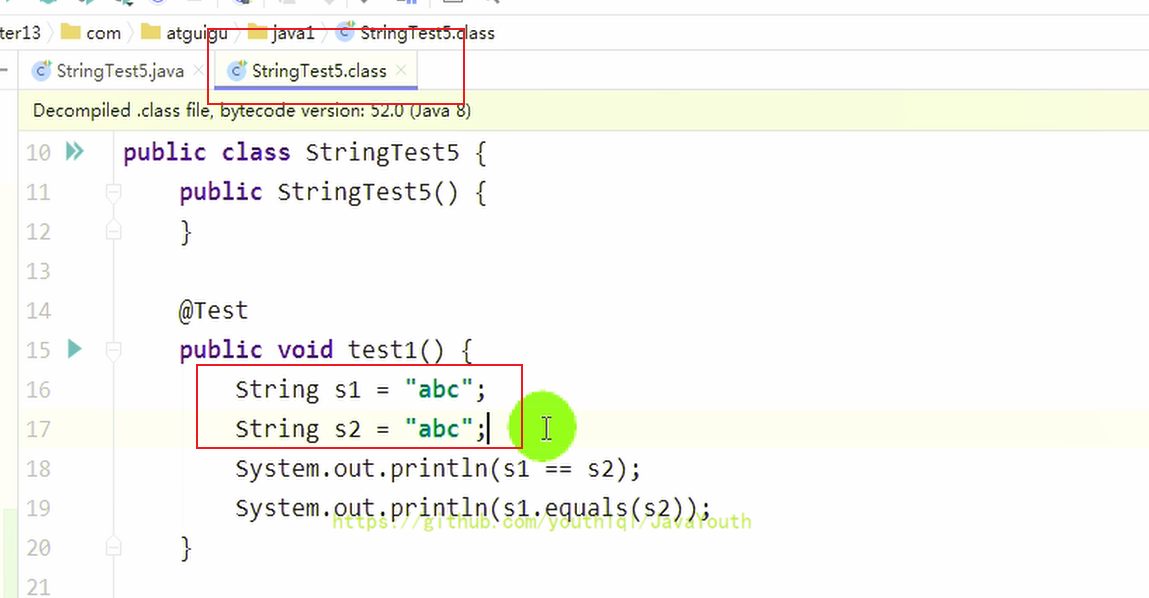Viewport: 1149px width, 598px height.
Task: Click class keyword on line 10
Action: (x=256, y=152)
